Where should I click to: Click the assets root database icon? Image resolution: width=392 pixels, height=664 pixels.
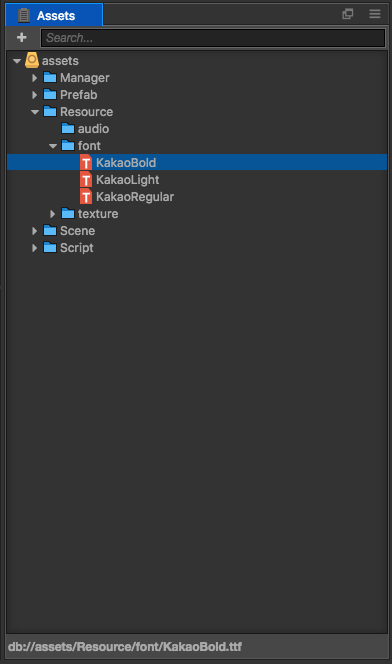tap(32, 60)
